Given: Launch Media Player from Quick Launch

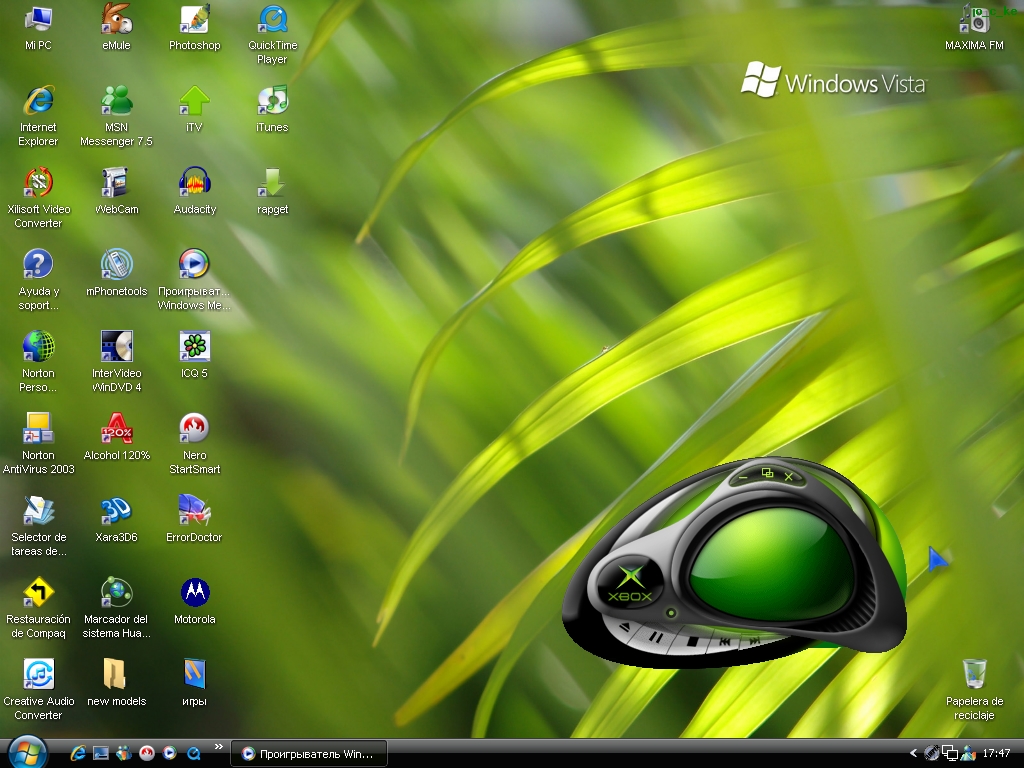Looking at the screenshot, I should (x=170, y=754).
